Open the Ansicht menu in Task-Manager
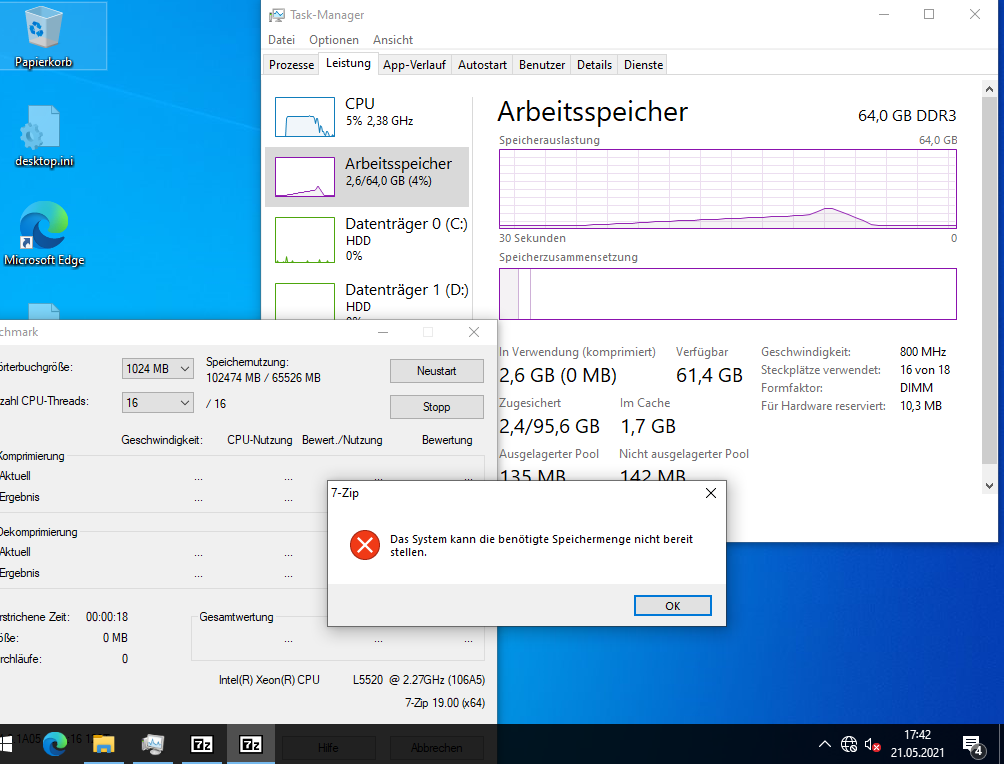Viewport: 1004px width, 764px height. tap(393, 40)
